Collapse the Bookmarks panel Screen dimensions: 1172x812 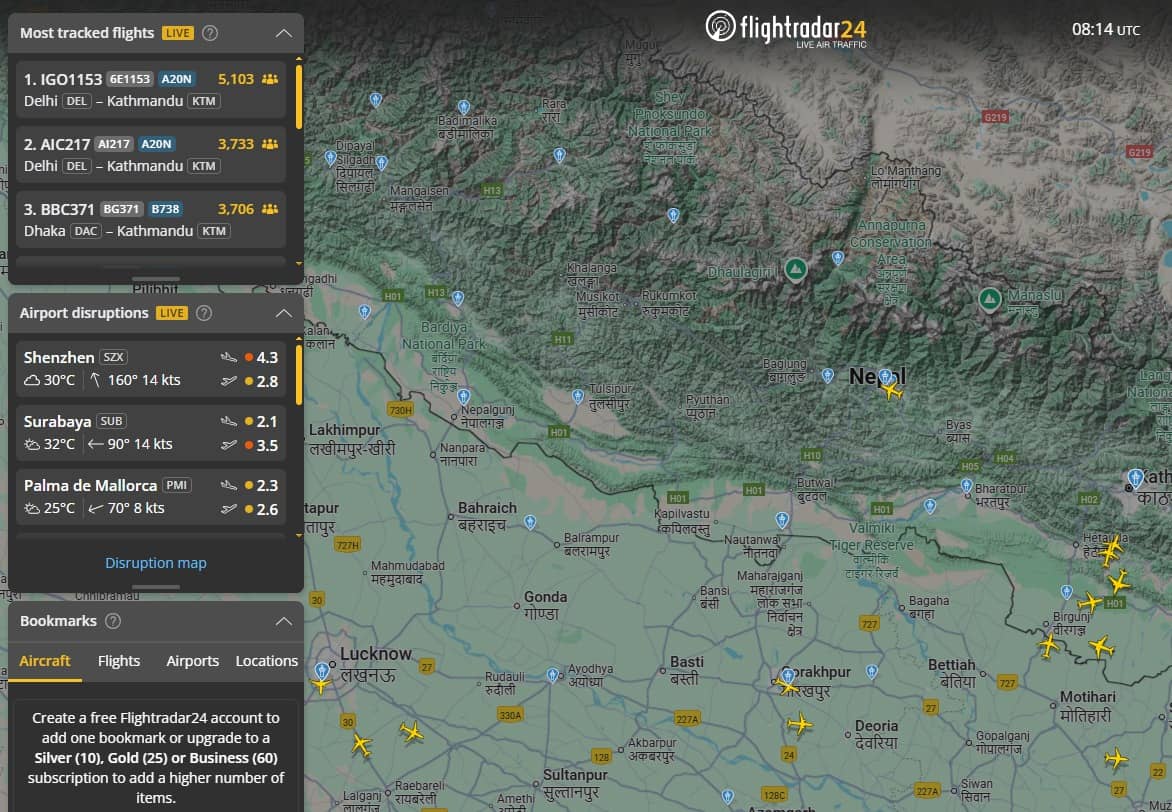(x=284, y=621)
